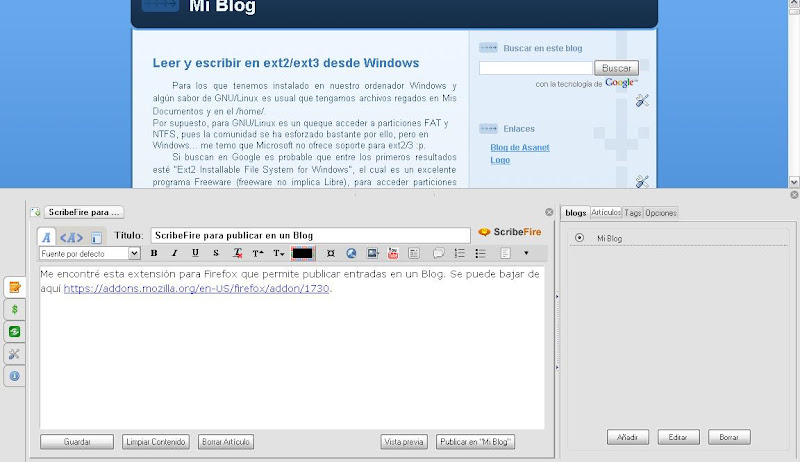Switch to the blogs tab
Image resolution: width=800 pixels, height=462 pixels.
[x=576, y=213]
